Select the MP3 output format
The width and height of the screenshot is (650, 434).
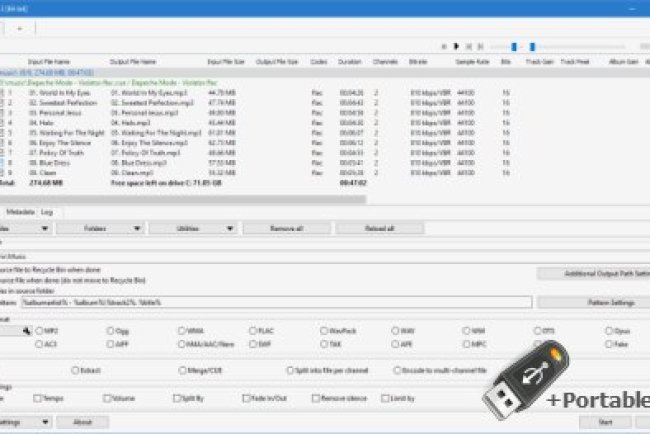pyautogui.click(x=39, y=330)
